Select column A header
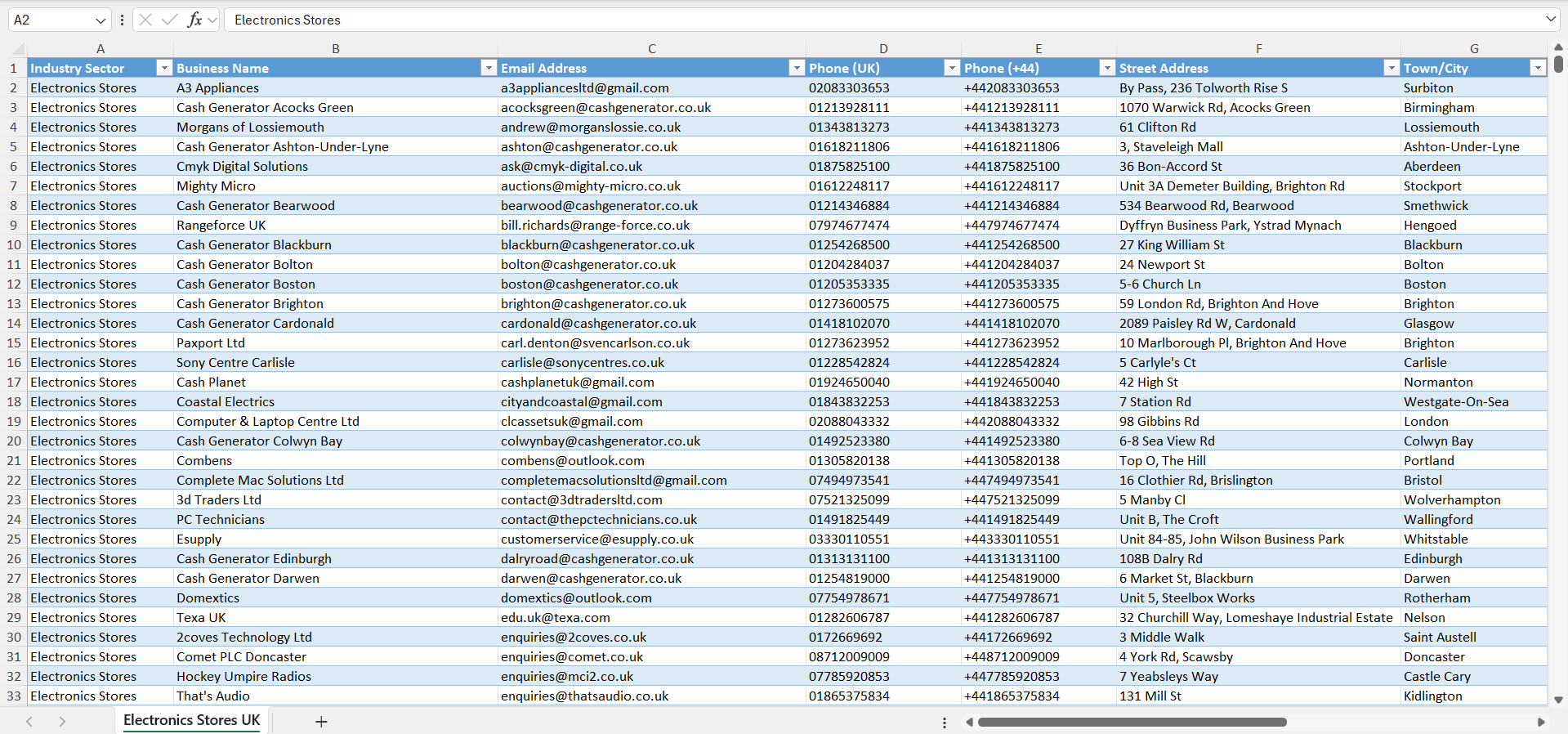This screenshot has width=1568, height=734. click(x=101, y=49)
